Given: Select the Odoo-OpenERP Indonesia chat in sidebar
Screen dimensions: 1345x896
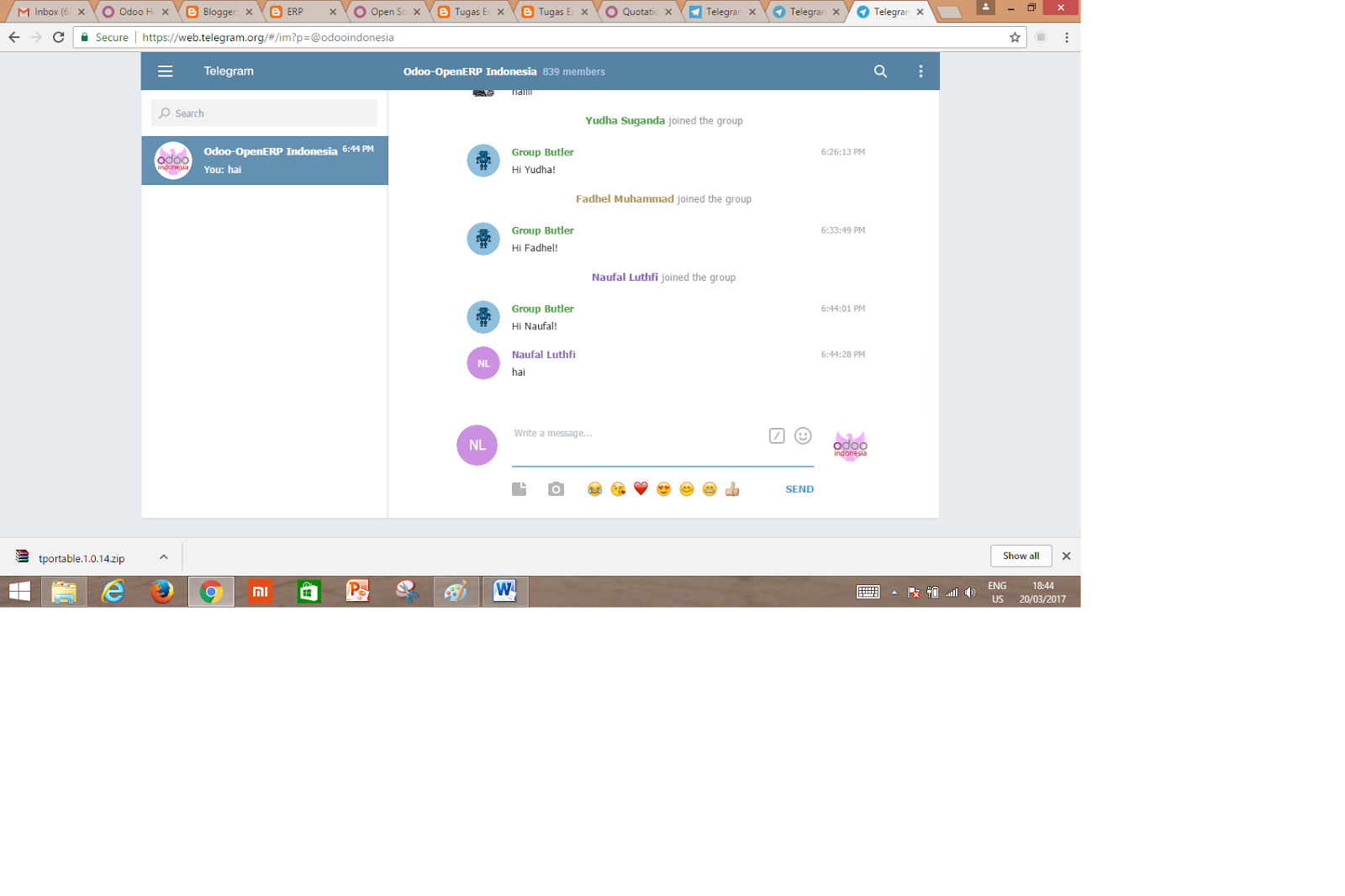Looking at the screenshot, I should click(265, 161).
